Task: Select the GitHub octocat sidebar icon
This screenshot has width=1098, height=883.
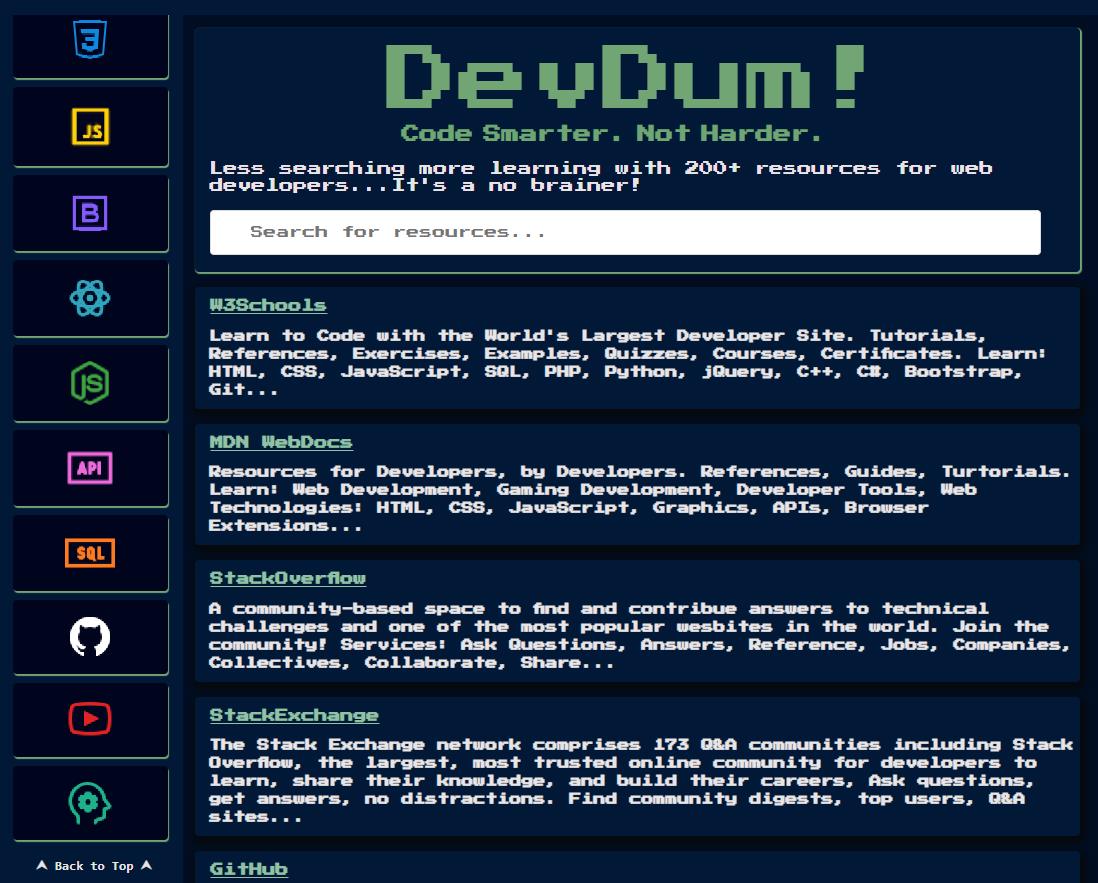Action: 90,637
